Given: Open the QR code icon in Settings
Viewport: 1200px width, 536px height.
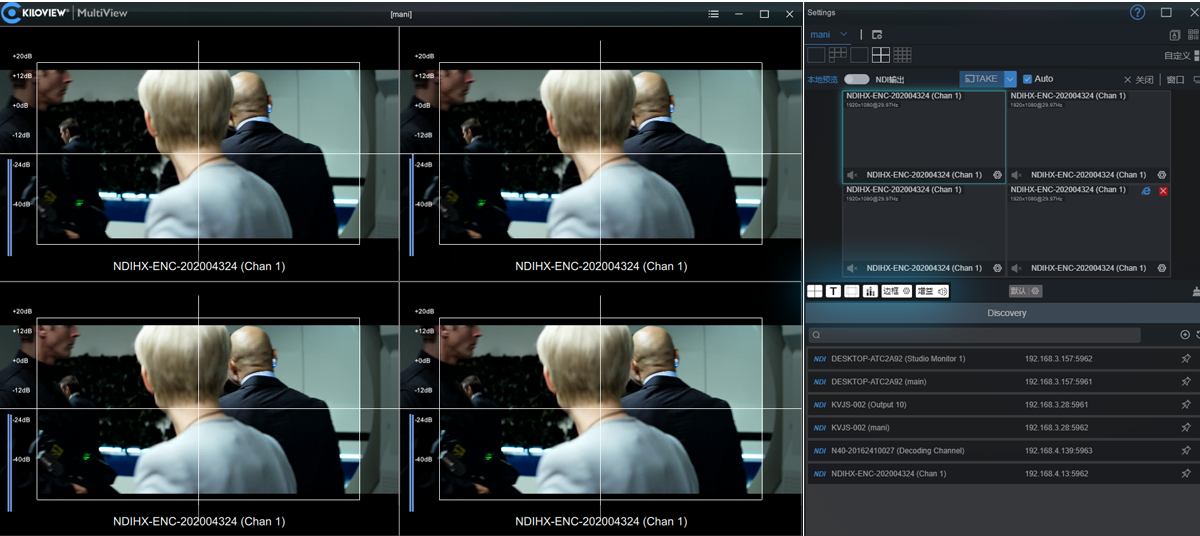Looking at the screenshot, I should point(1192,35).
